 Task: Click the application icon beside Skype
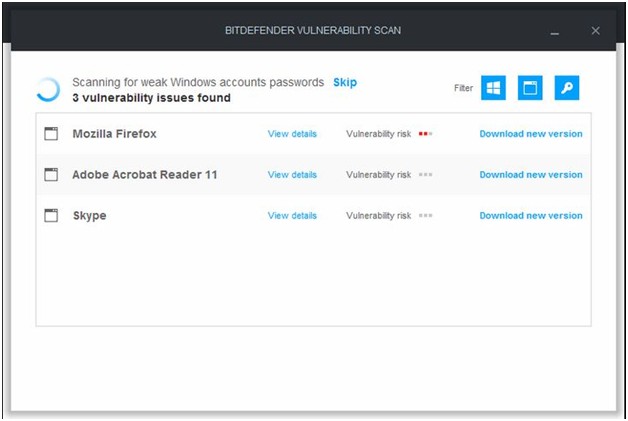[51, 216]
